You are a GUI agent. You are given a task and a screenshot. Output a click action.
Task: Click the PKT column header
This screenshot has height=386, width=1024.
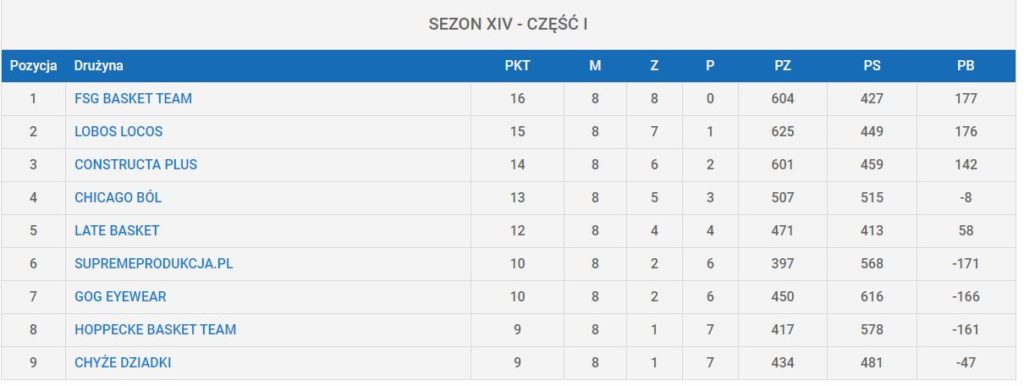(x=517, y=66)
